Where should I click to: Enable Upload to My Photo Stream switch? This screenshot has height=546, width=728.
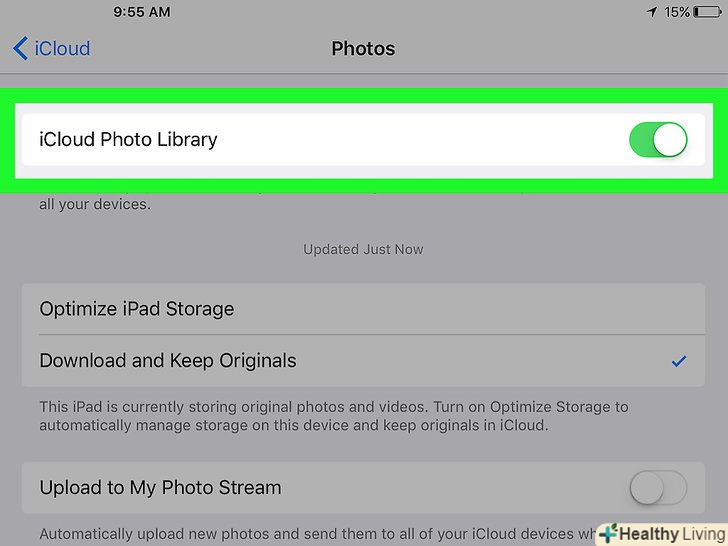657,488
